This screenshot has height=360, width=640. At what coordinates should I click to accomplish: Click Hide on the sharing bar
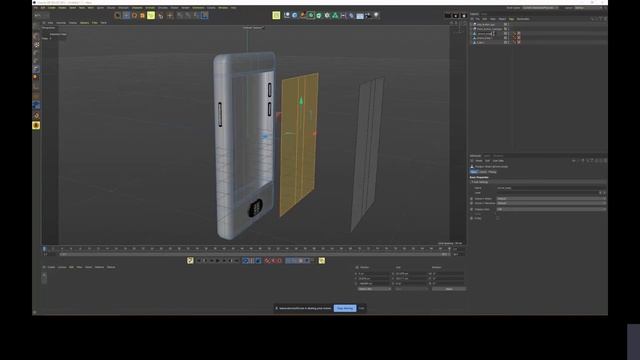(361, 309)
